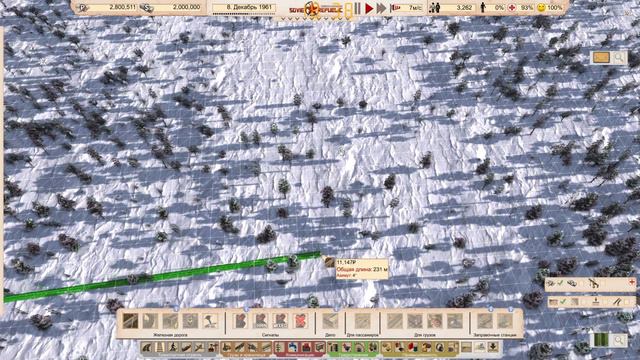Toggle the second checkbox in upper options row
Image resolution: width=640 pixels, height=360 pixels.
582,283
